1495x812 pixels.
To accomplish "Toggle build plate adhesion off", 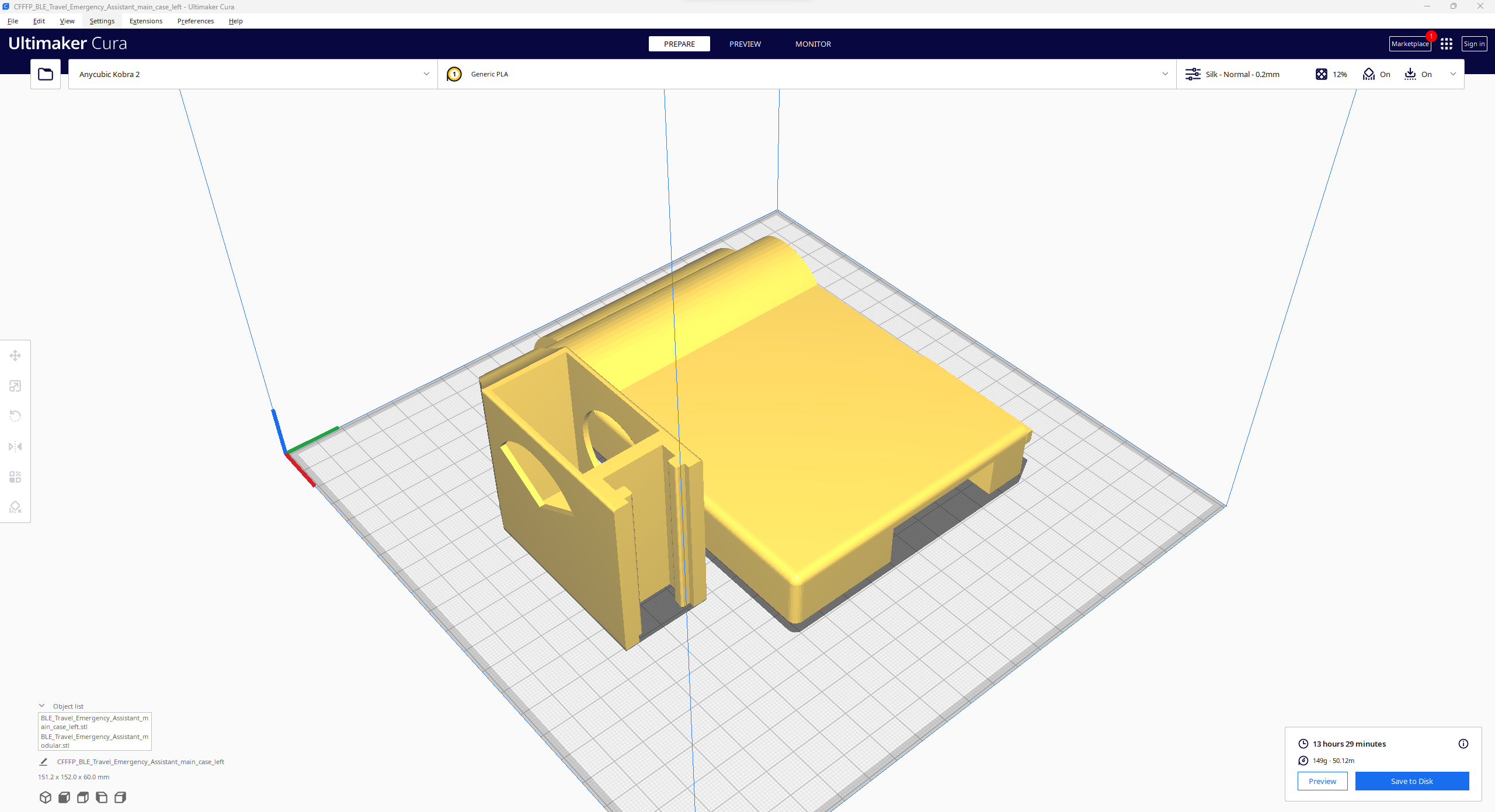I will point(1418,74).
